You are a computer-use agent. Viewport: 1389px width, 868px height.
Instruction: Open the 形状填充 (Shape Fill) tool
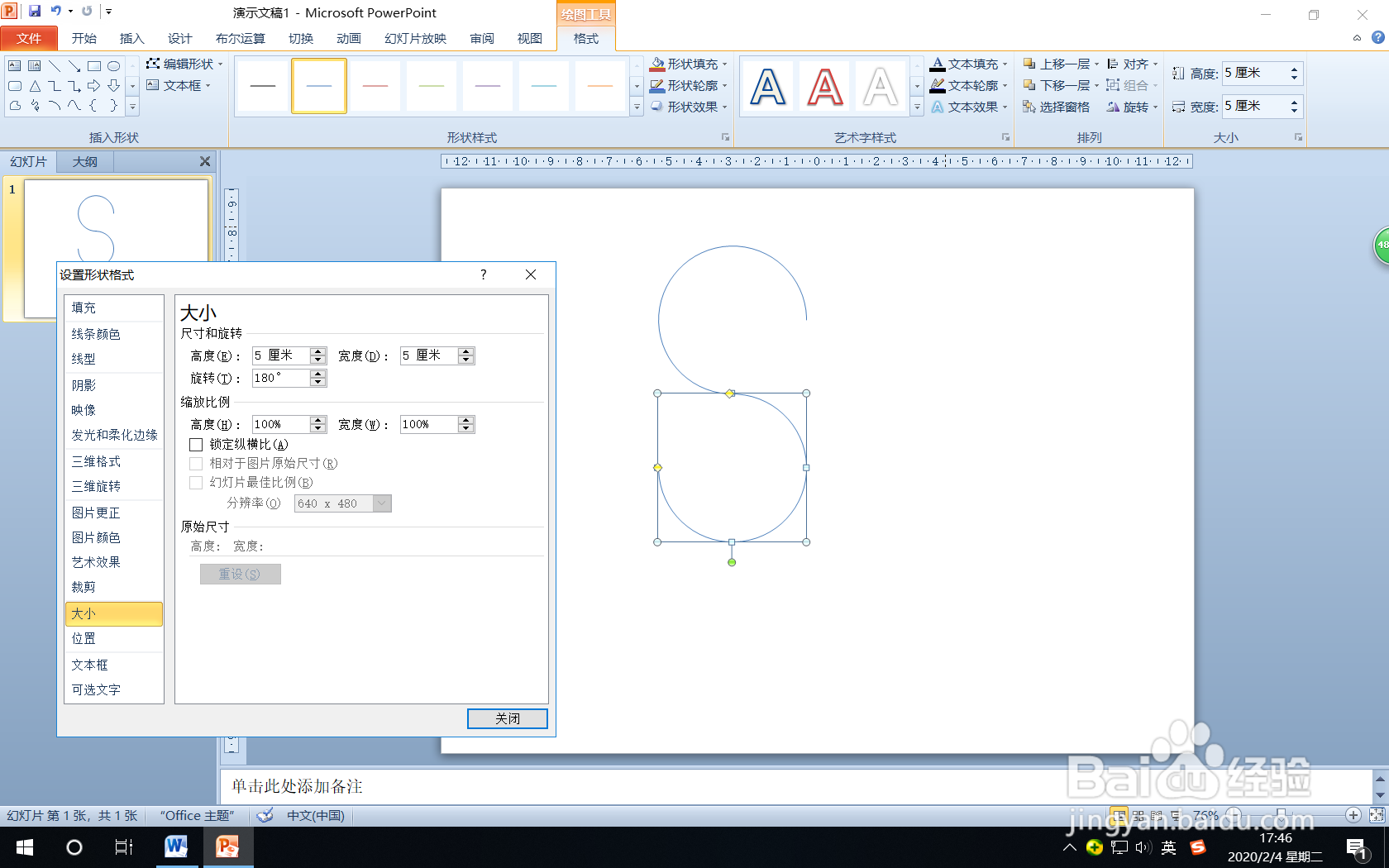[689, 63]
